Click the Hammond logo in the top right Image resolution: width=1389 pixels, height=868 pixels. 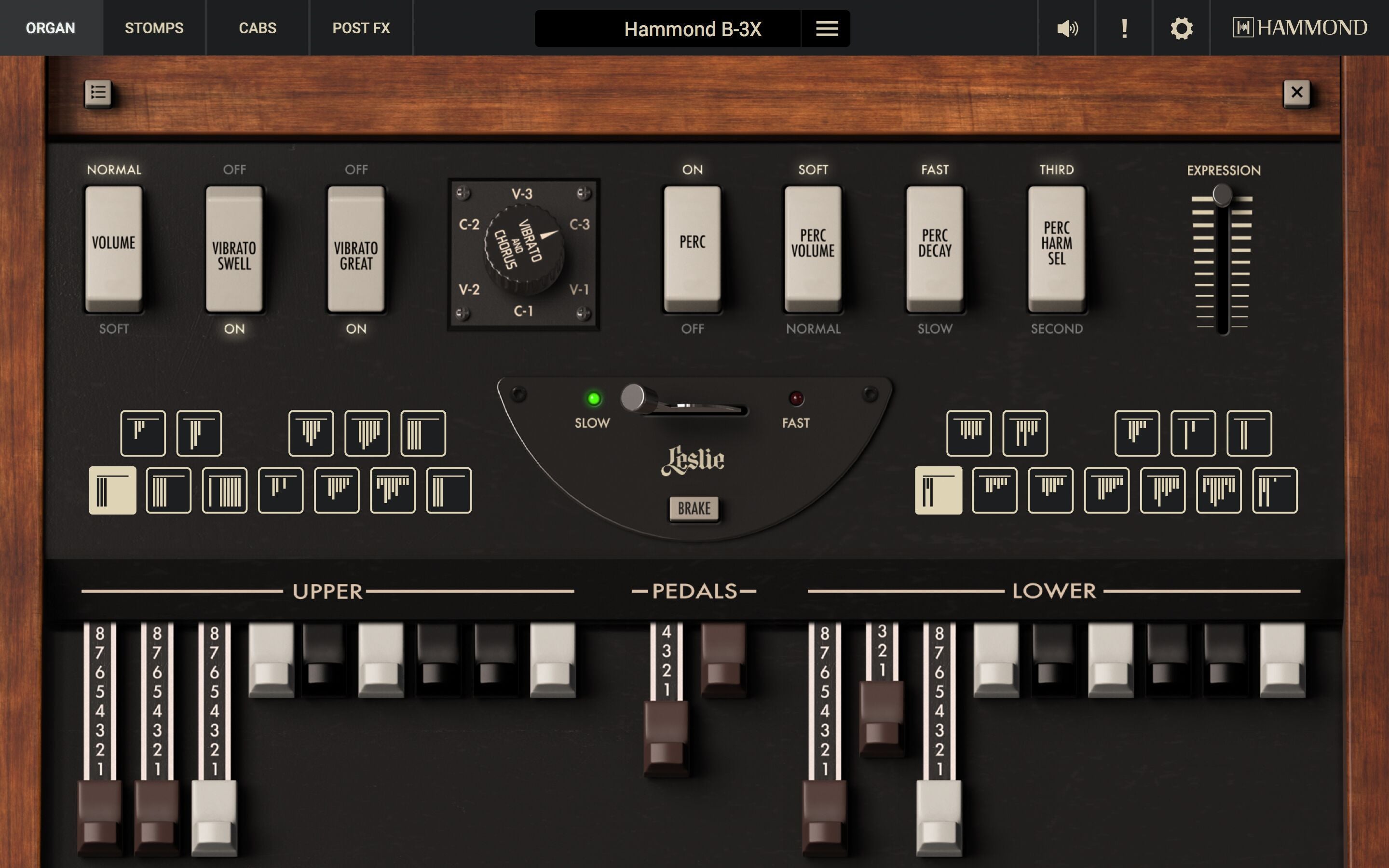pyautogui.click(x=1300, y=27)
